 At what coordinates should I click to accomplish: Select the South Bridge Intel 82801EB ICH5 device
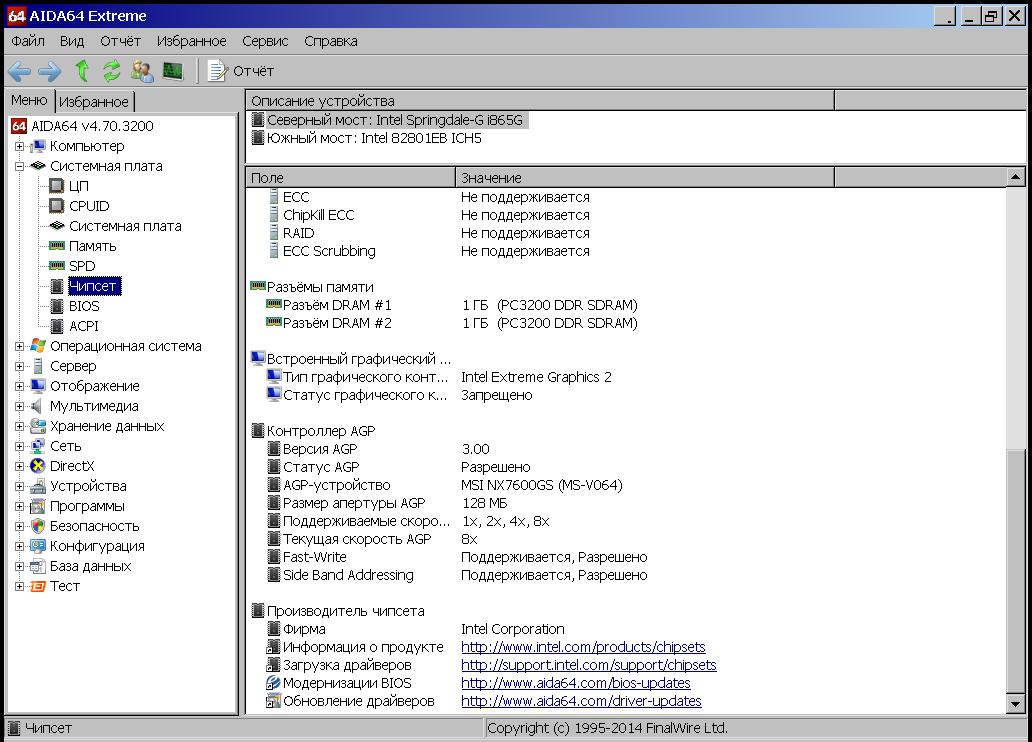[x=373, y=138]
